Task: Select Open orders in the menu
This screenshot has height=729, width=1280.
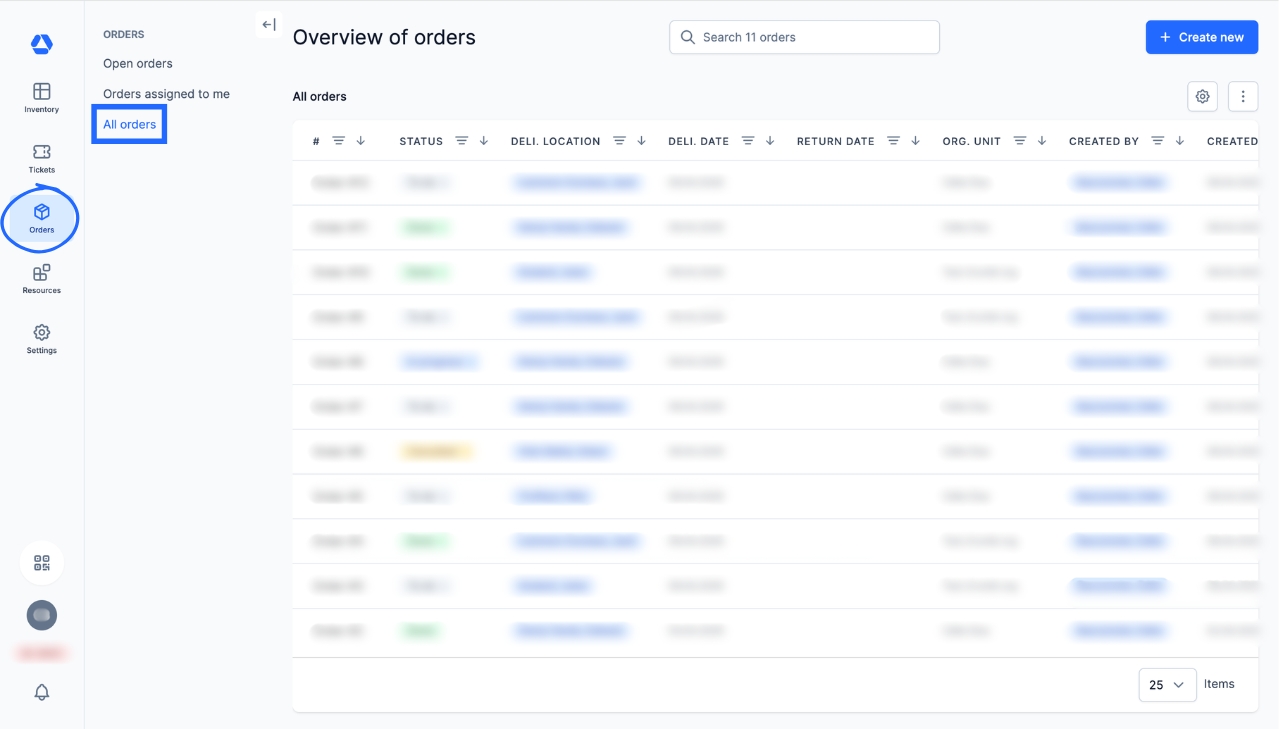Action: pyautogui.click(x=138, y=64)
